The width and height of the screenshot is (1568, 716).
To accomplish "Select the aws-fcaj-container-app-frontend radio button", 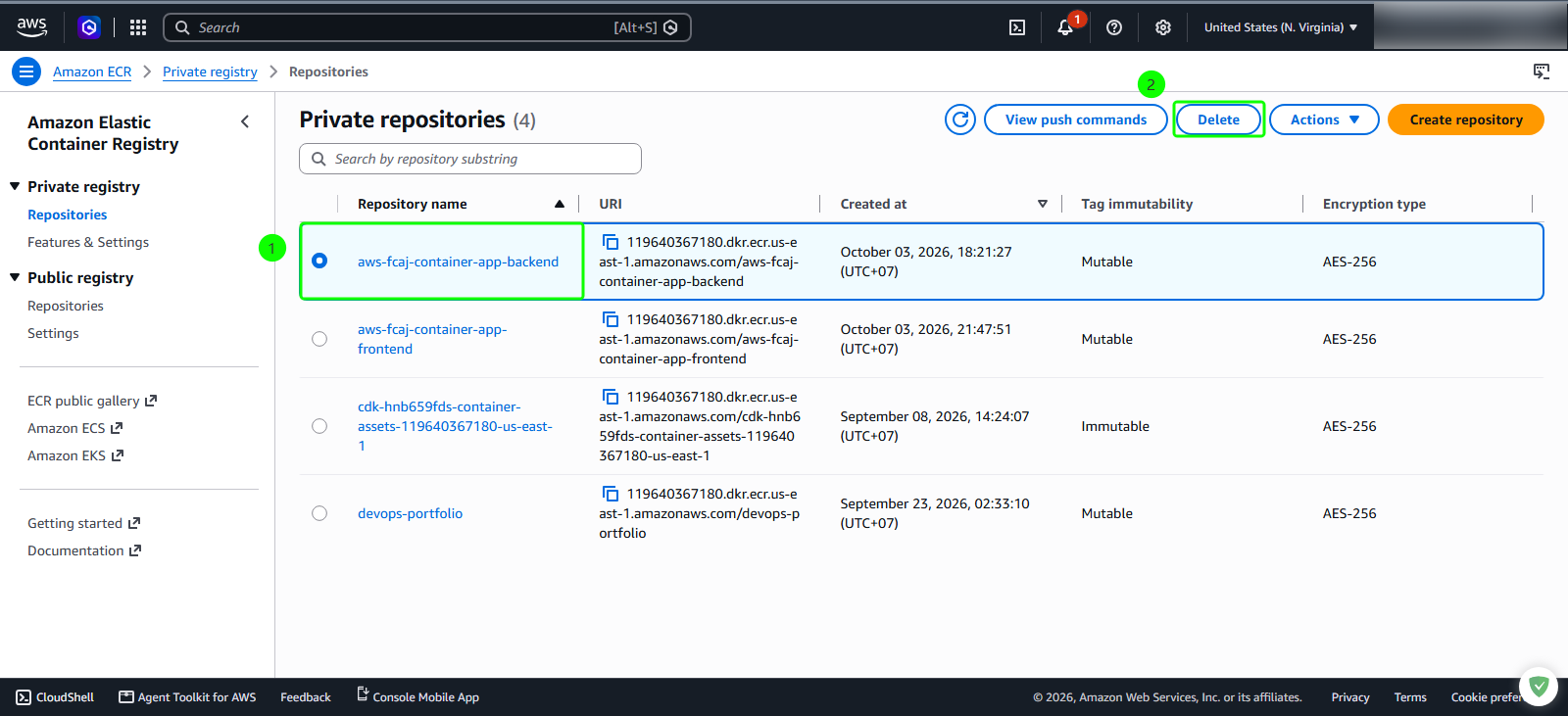I will tap(319, 339).
